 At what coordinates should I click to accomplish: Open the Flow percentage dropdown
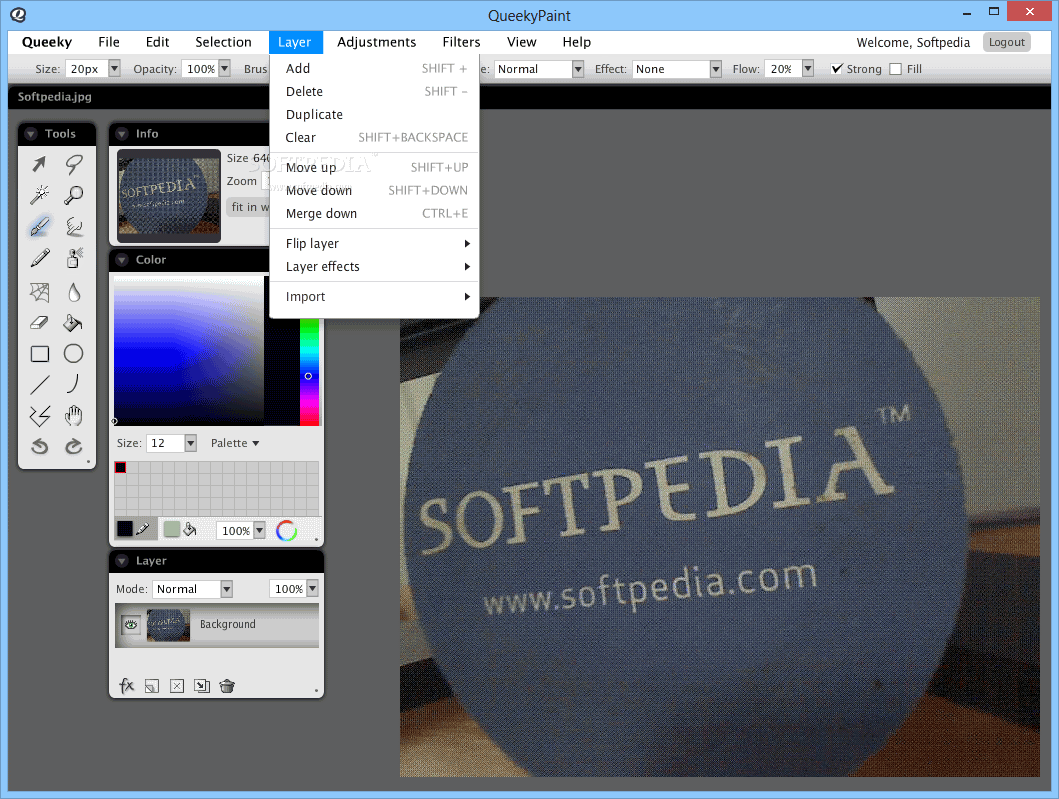click(x=808, y=69)
